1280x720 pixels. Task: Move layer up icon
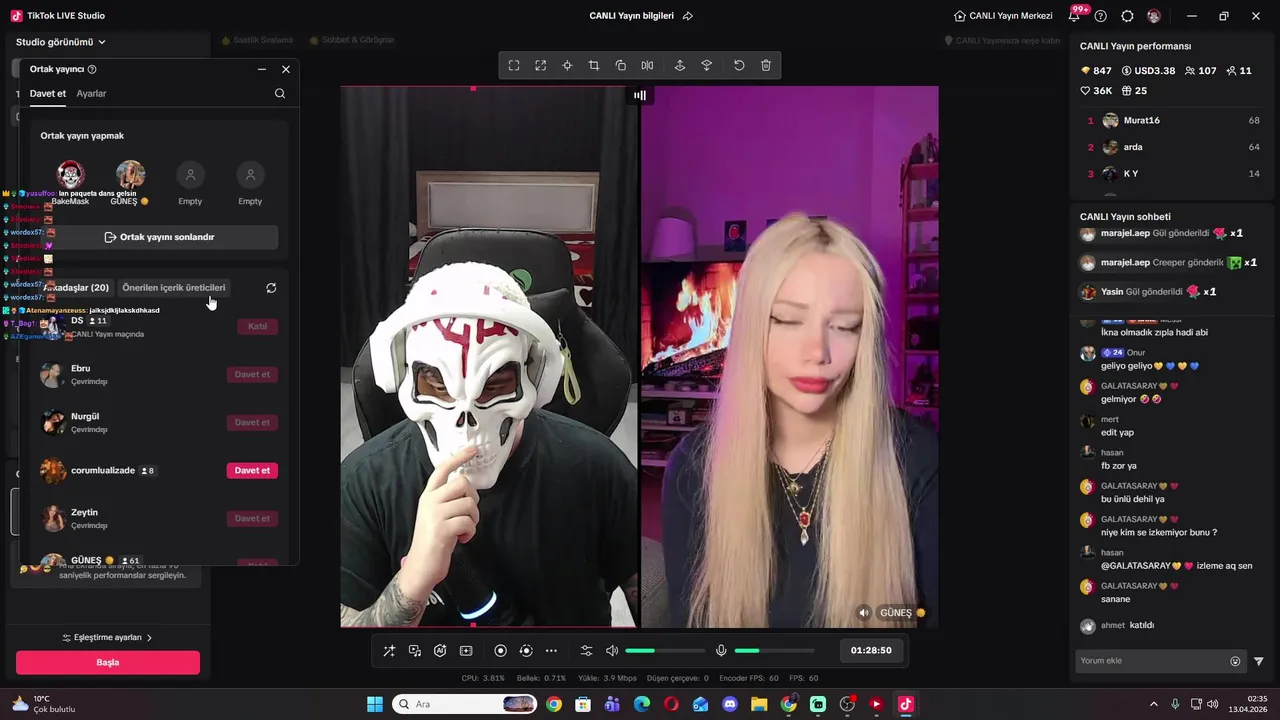pyautogui.click(x=680, y=65)
